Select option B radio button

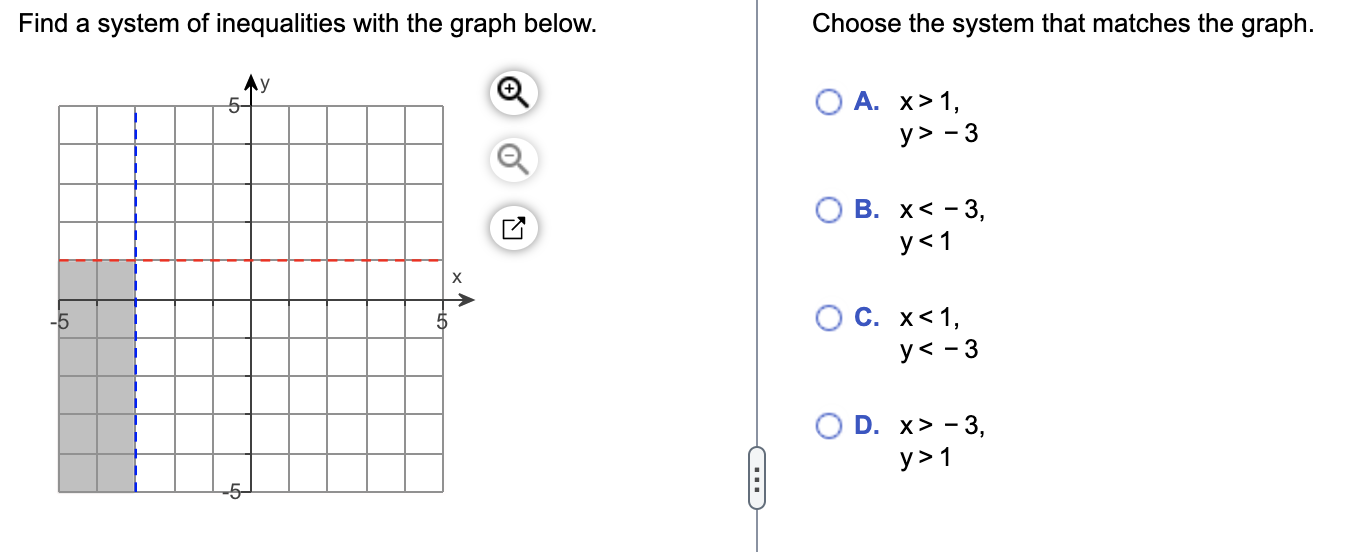point(829,210)
